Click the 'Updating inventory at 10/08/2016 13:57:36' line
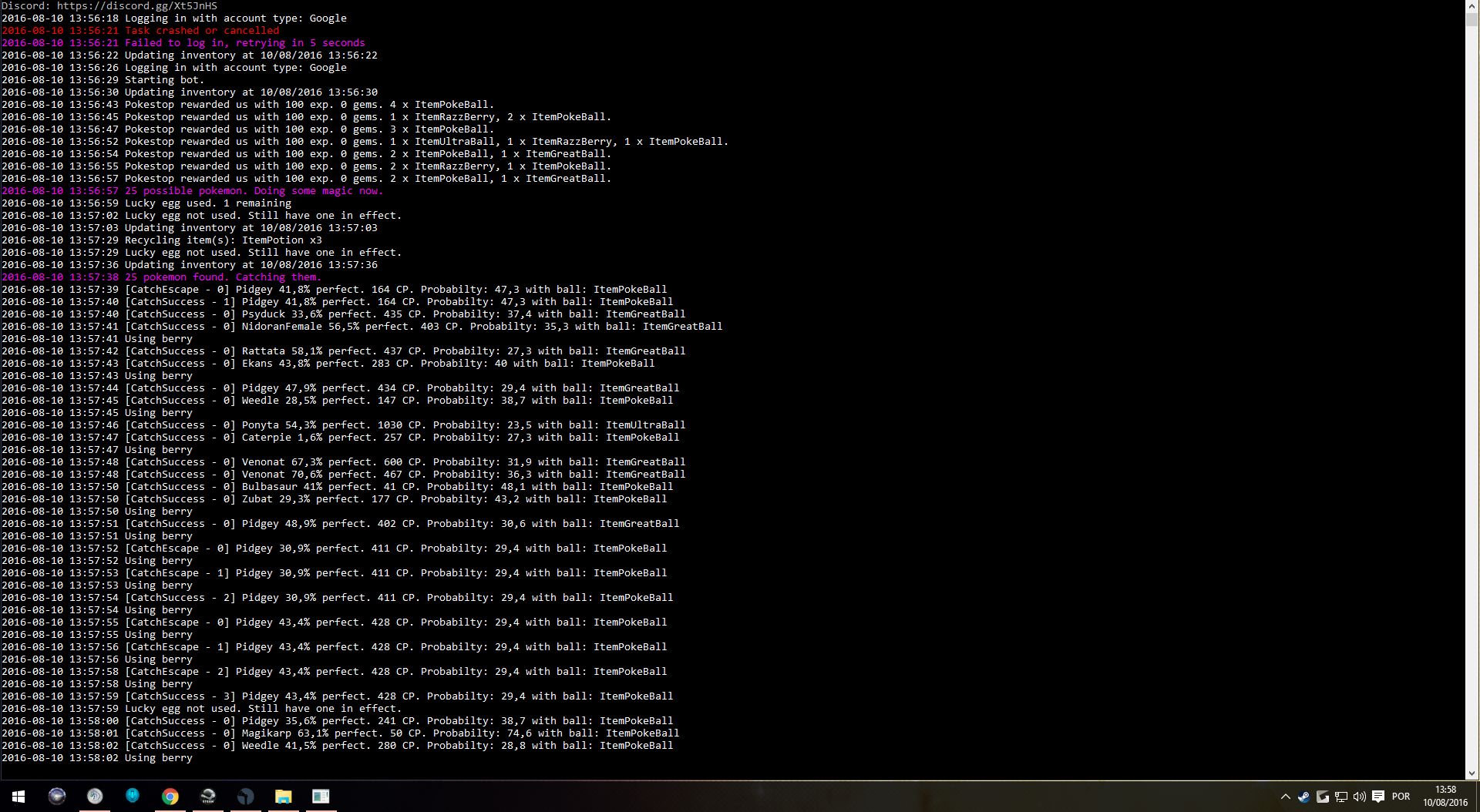The height and width of the screenshot is (812, 1480). pos(190,265)
